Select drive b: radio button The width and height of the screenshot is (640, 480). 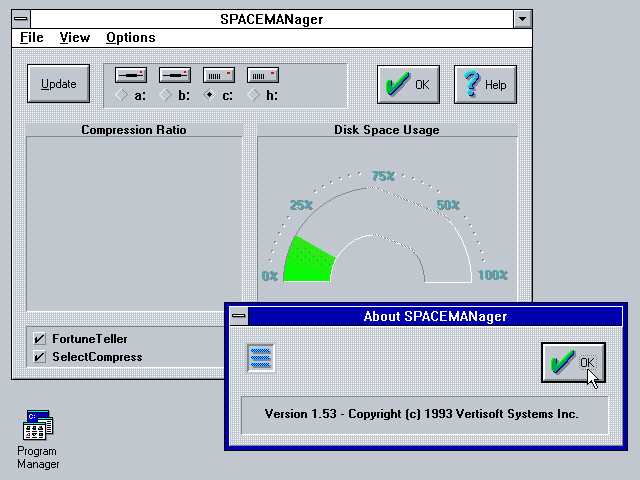(x=165, y=95)
